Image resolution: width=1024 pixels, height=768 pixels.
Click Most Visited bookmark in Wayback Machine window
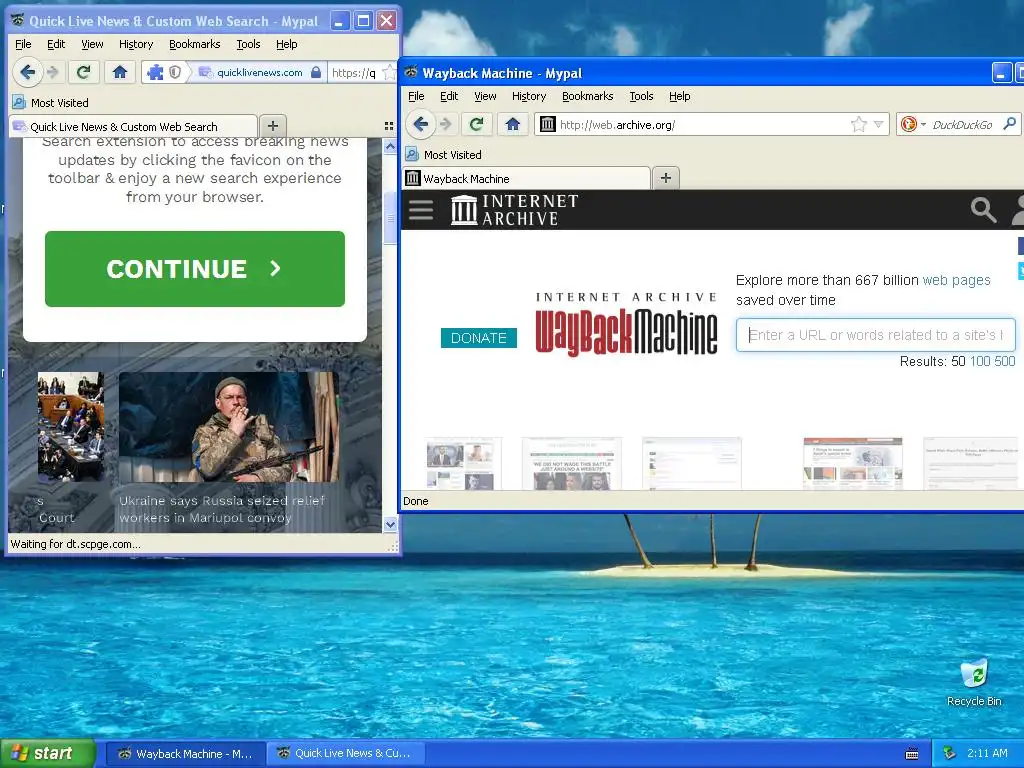pyautogui.click(x=443, y=155)
